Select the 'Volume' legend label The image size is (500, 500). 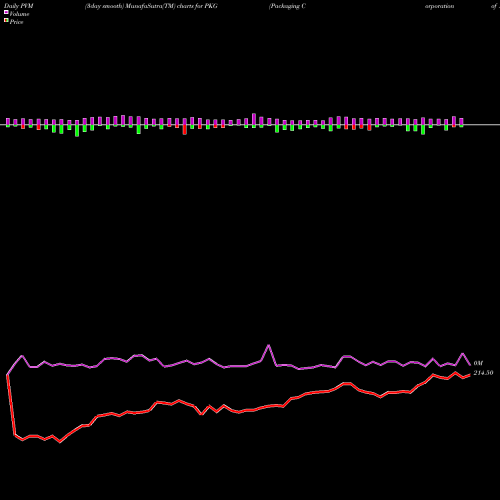tap(19, 14)
